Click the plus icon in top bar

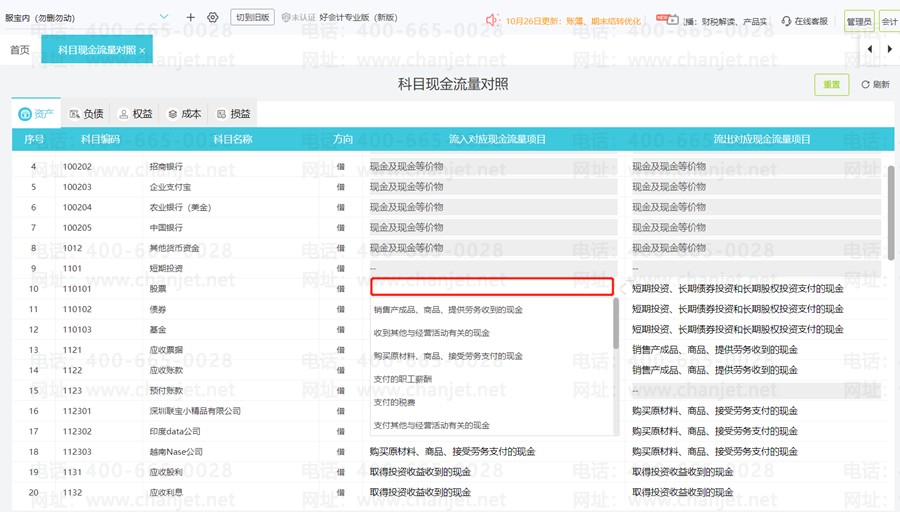click(x=191, y=18)
